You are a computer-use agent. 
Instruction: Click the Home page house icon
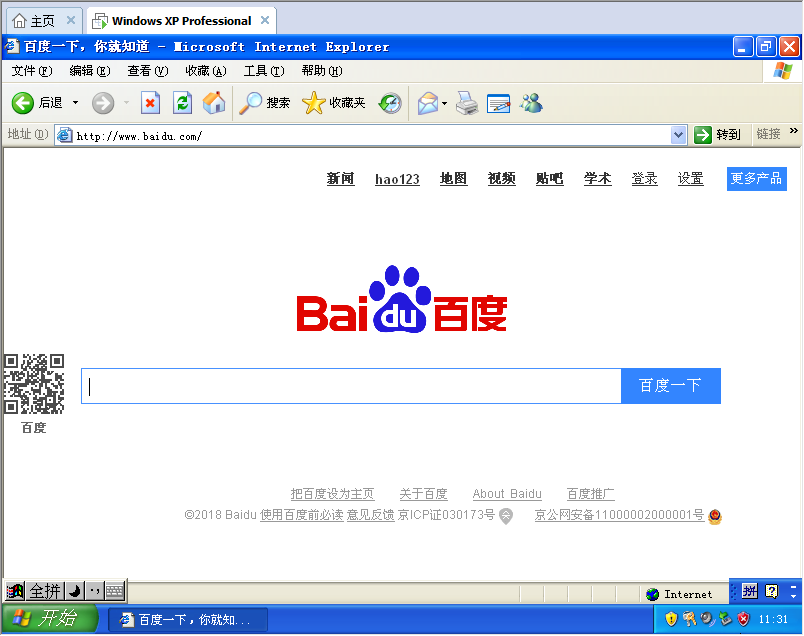[x=214, y=103]
